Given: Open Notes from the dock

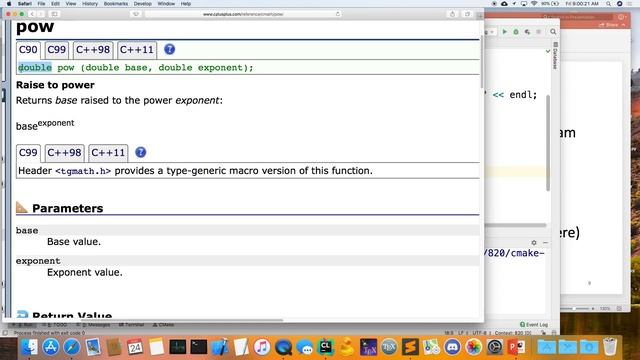Looking at the screenshot, I should point(156,347).
